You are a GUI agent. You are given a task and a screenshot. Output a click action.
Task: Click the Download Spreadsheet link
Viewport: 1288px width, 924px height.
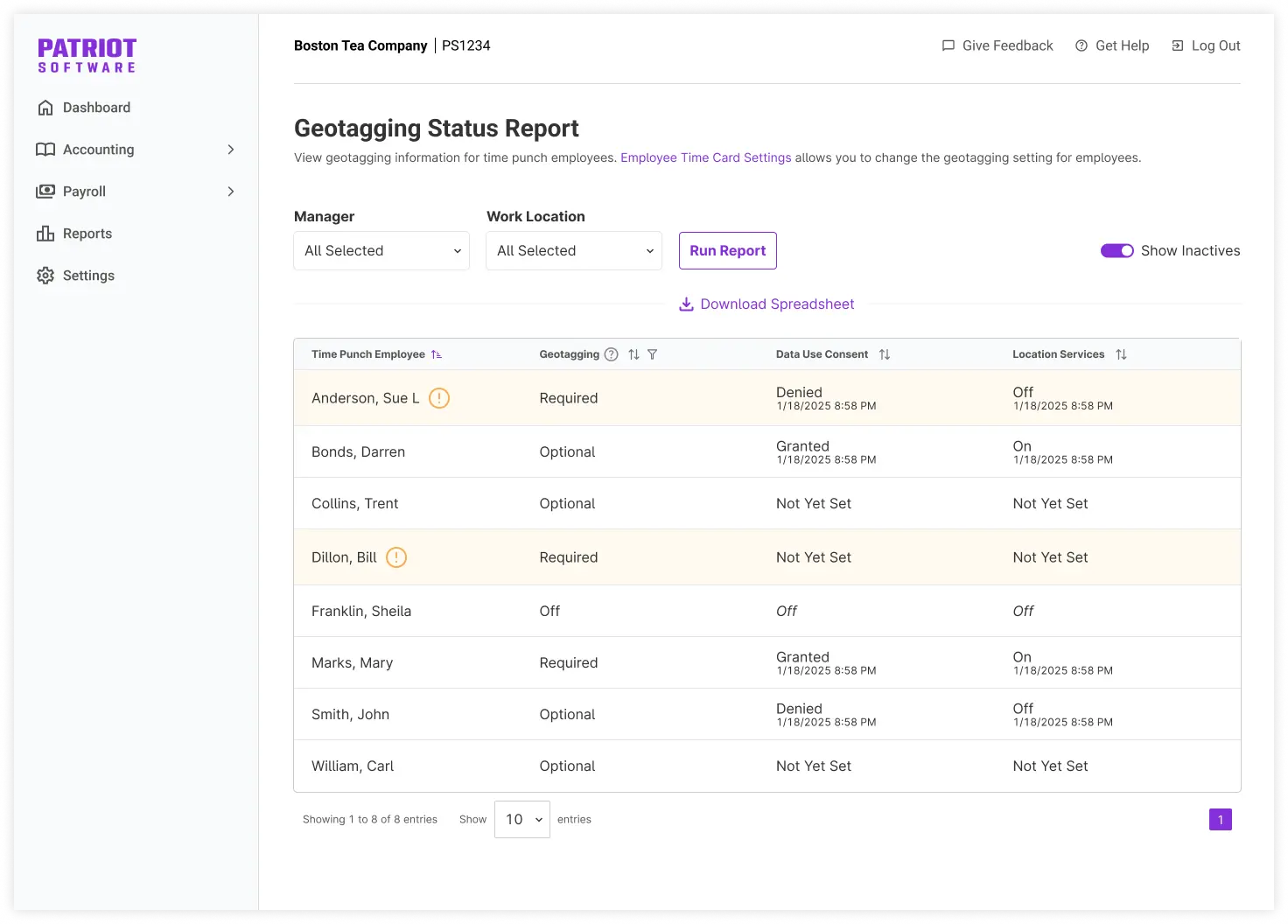click(x=777, y=304)
